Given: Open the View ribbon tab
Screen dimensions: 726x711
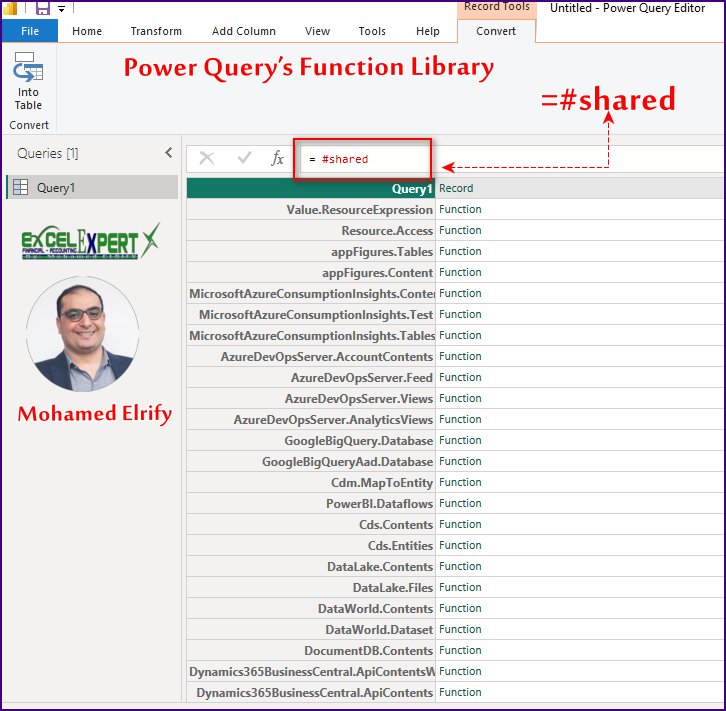Looking at the screenshot, I should click(x=317, y=31).
